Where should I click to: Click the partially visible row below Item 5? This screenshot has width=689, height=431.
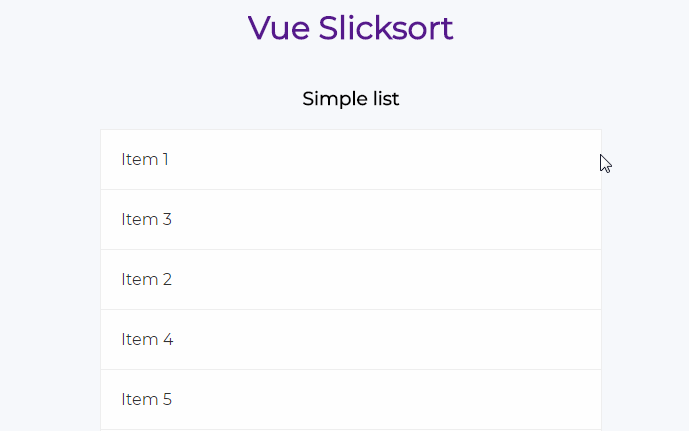(x=350, y=430)
